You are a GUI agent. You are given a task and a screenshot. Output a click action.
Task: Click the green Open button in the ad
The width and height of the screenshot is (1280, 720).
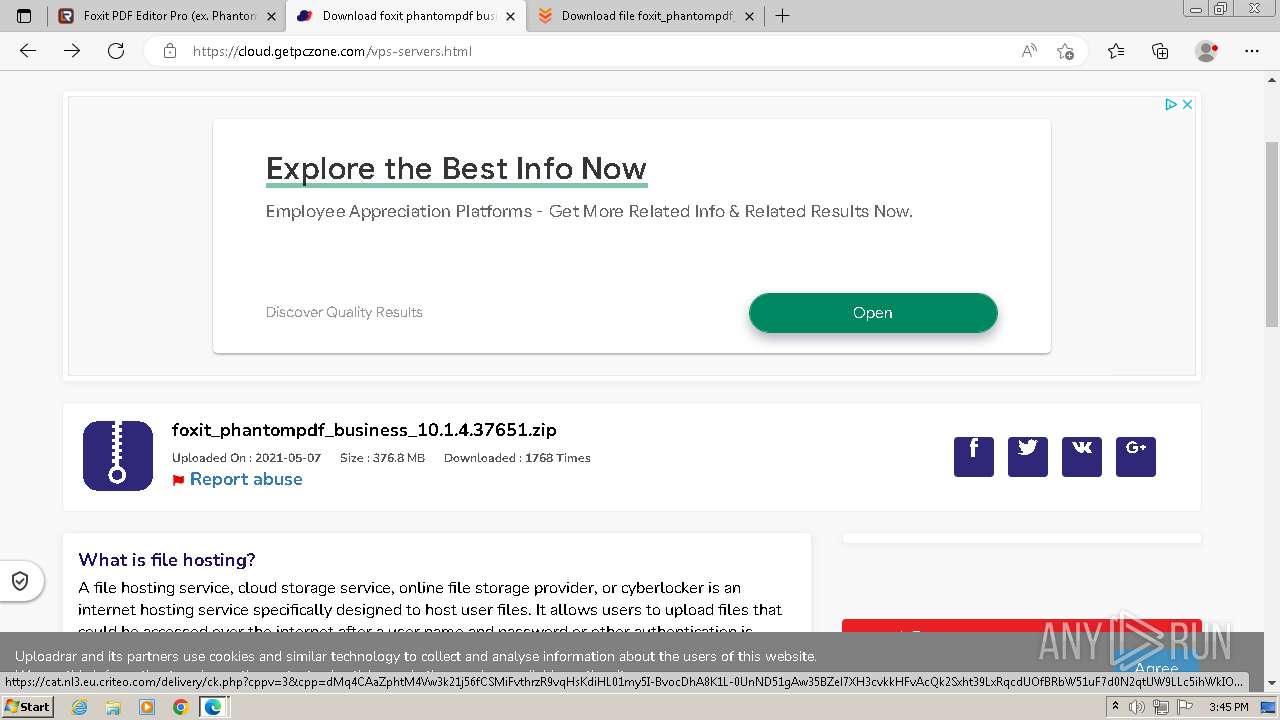873,313
